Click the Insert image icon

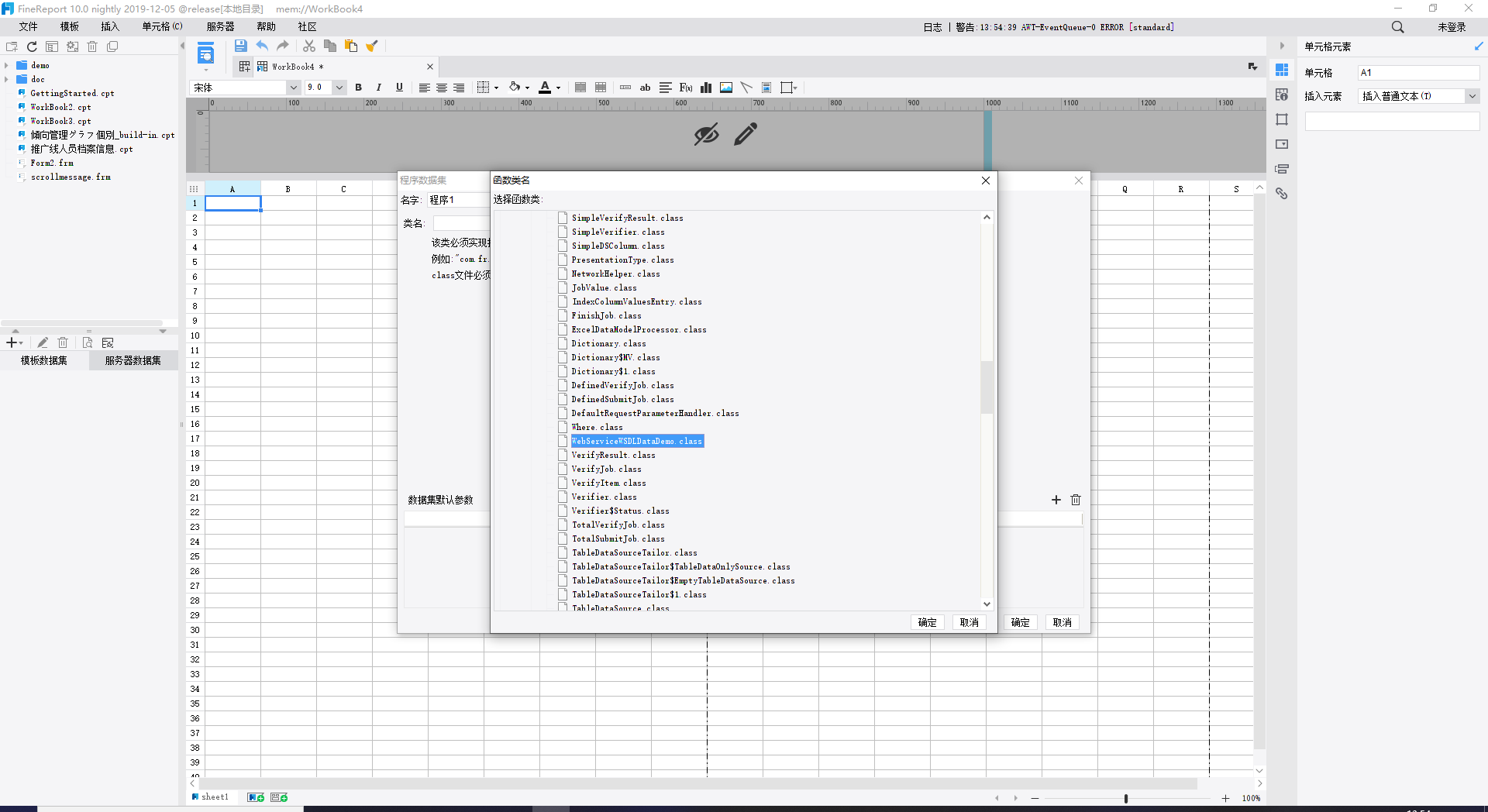[726, 88]
